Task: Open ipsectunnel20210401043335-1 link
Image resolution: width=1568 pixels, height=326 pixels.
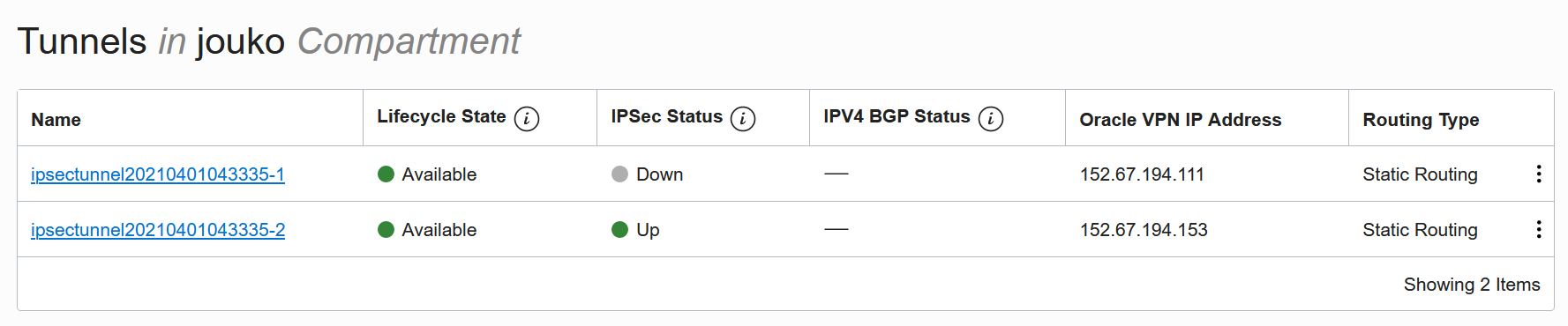Action: (158, 174)
